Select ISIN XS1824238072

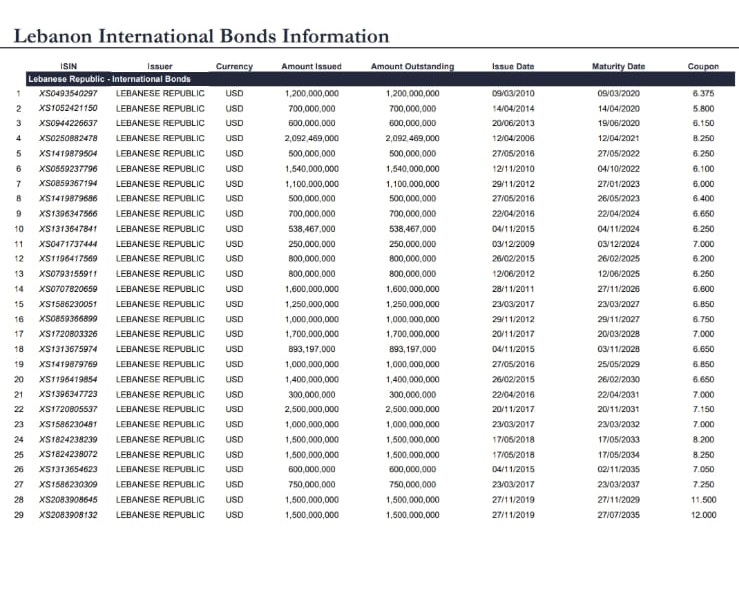(68, 454)
